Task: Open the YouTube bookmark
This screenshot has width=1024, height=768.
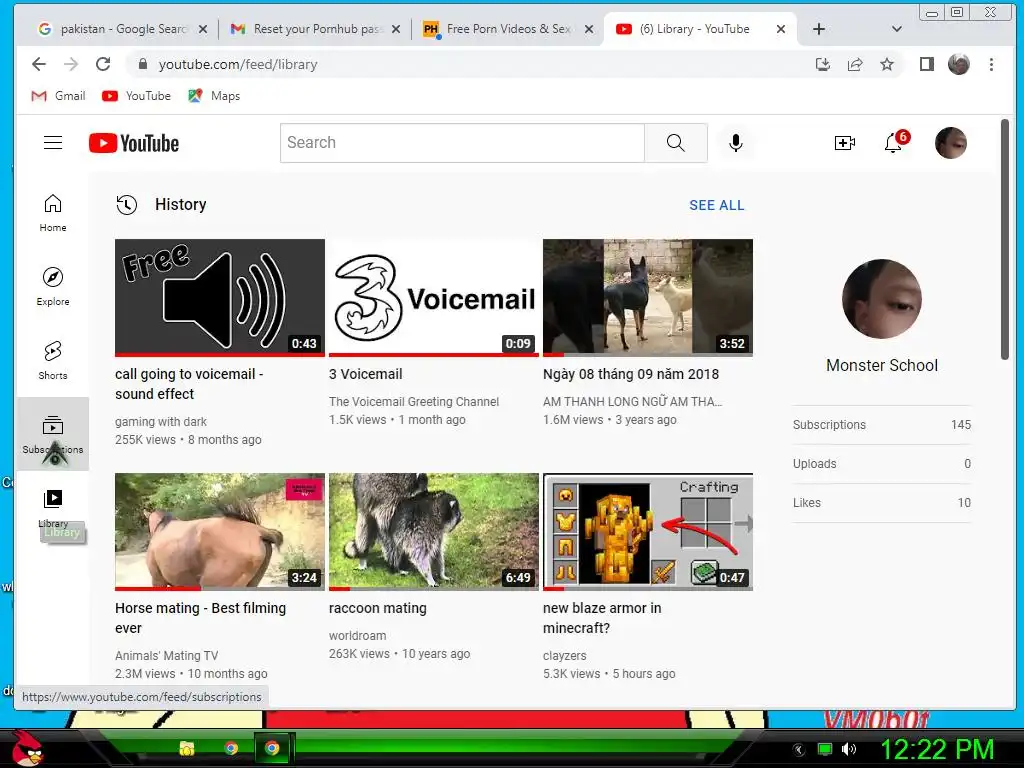Action: pyautogui.click(x=136, y=96)
